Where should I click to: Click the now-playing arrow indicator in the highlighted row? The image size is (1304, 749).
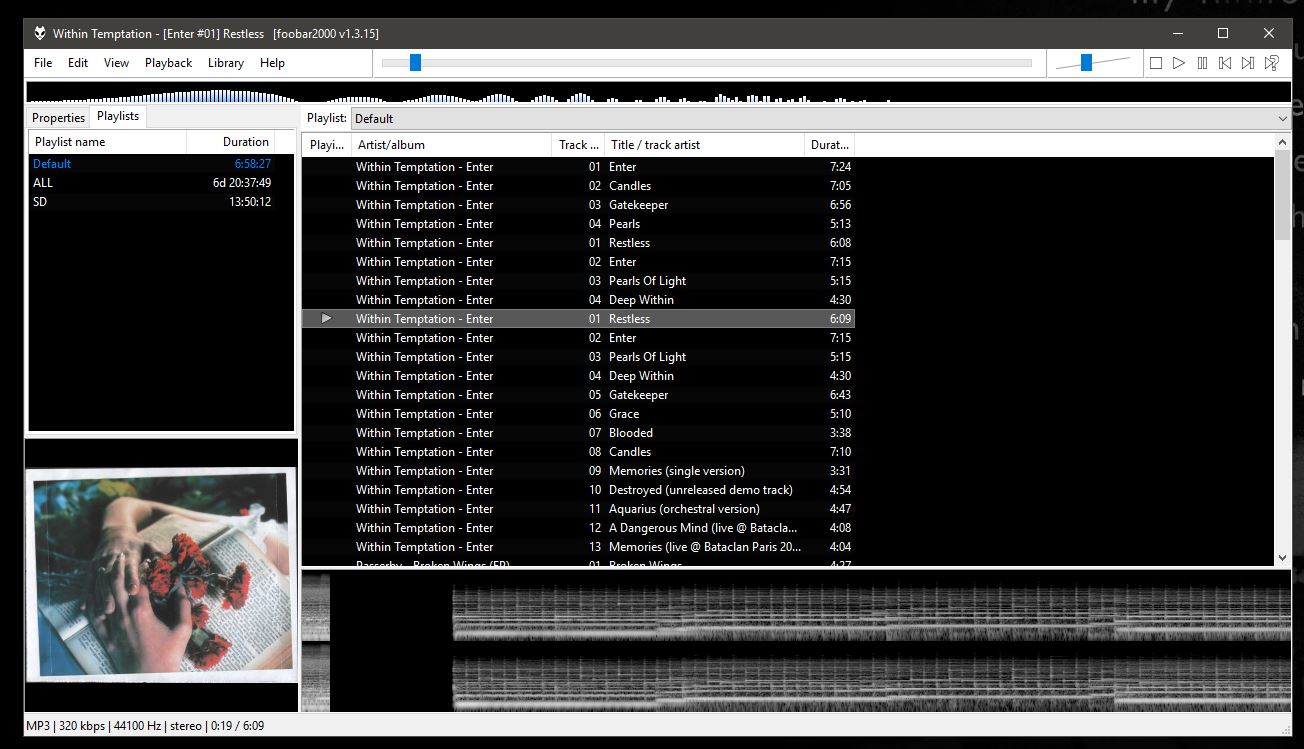[326, 319]
